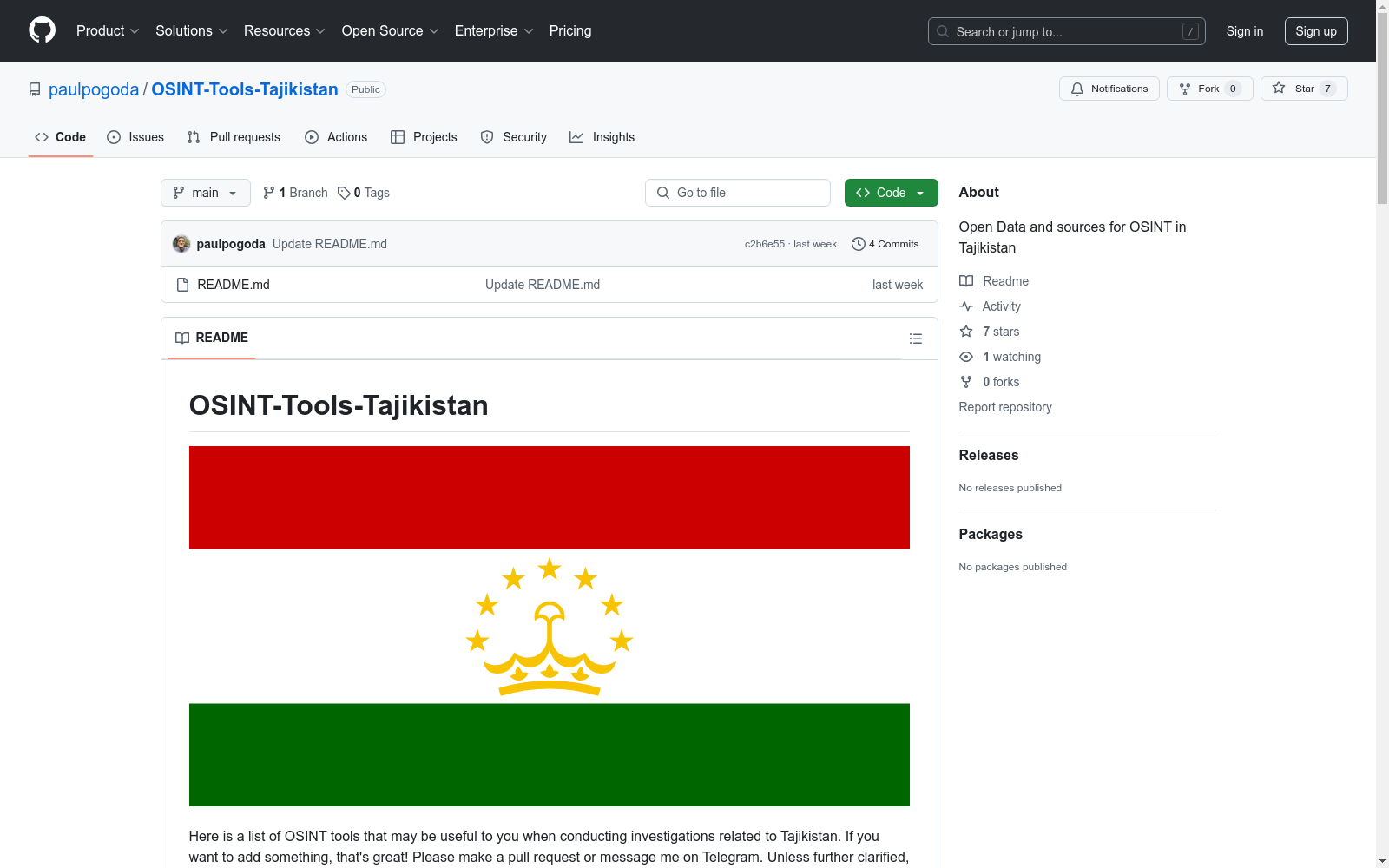Click the Notifications bell button
The height and width of the screenshot is (868, 1389).
click(x=1109, y=89)
